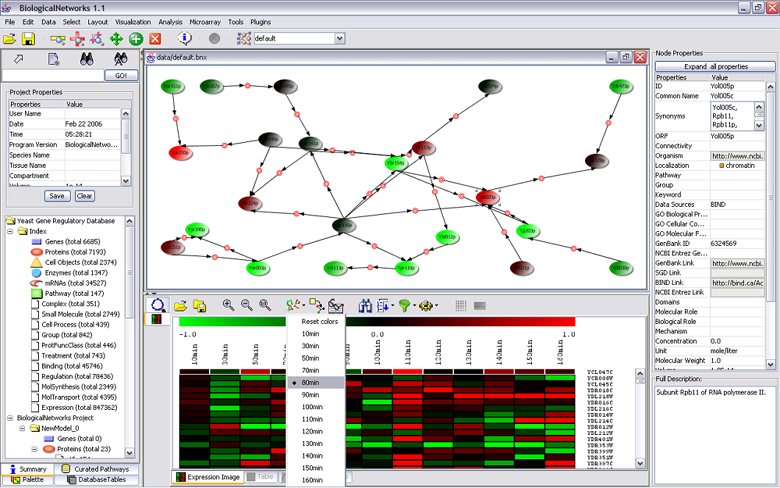Click the microarray save-all folder icon
Viewport: 780px width, 488px height.
[x=199, y=305]
